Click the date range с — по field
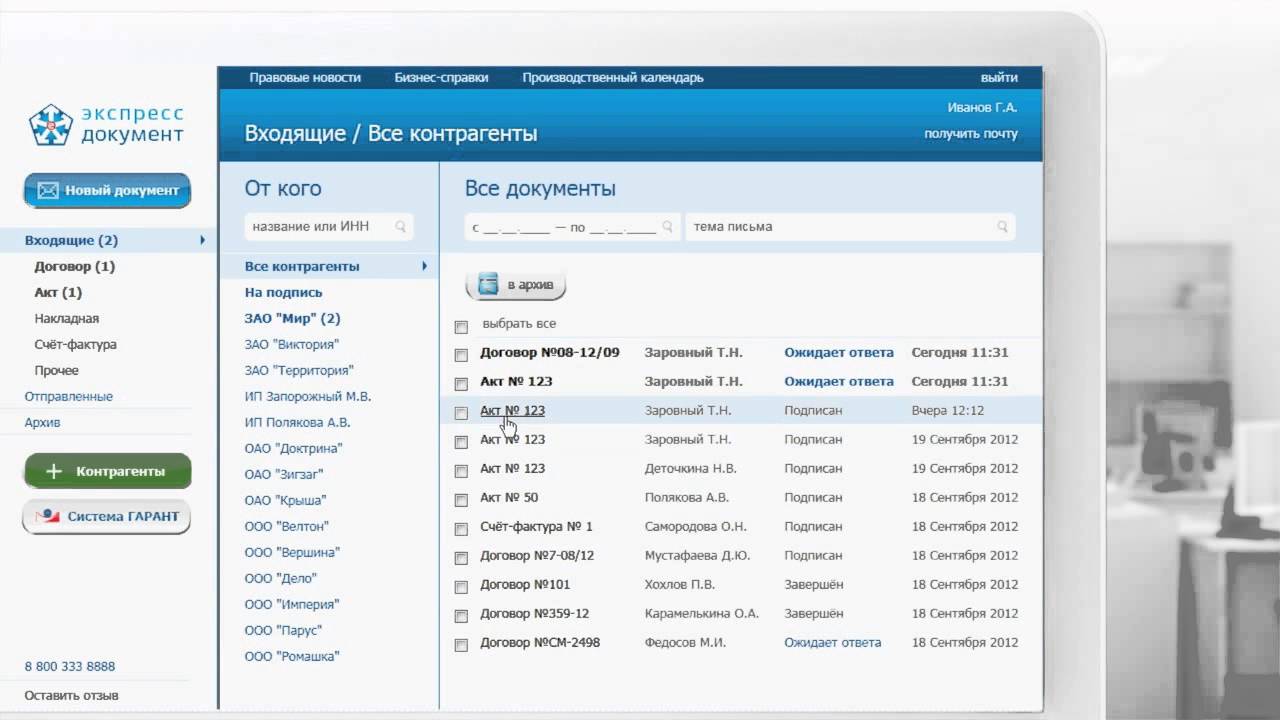This screenshot has width=1280, height=720. point(573,227)
